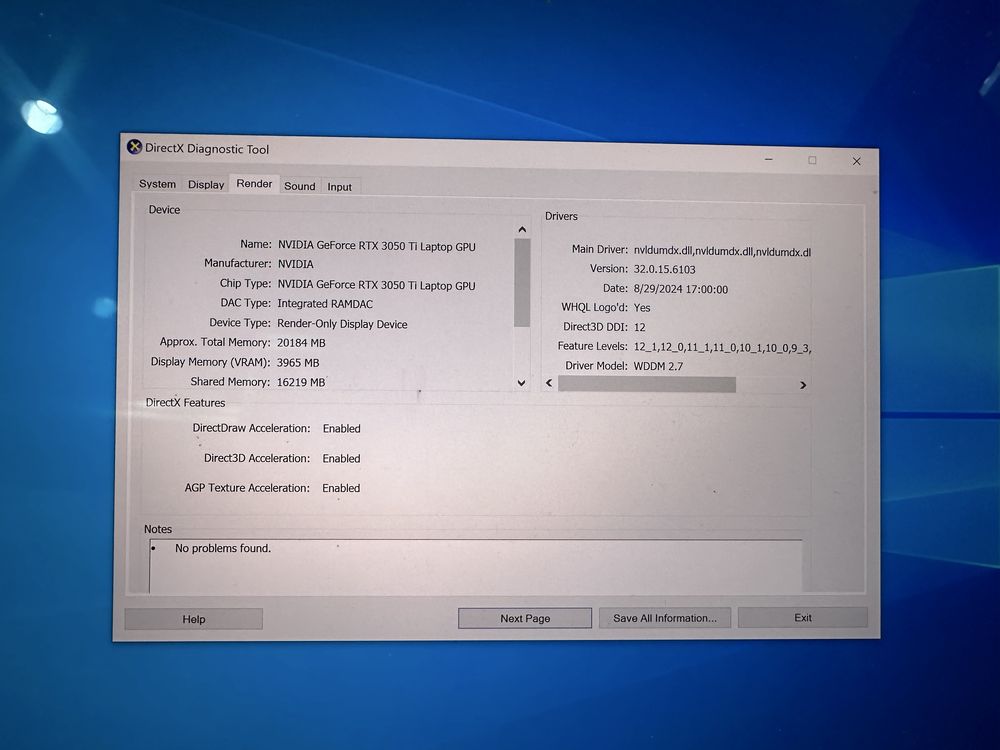Switch to the Input tab
Viewport: 1000px width, 750px height.
pyautogui.click(x=340, y=186)
